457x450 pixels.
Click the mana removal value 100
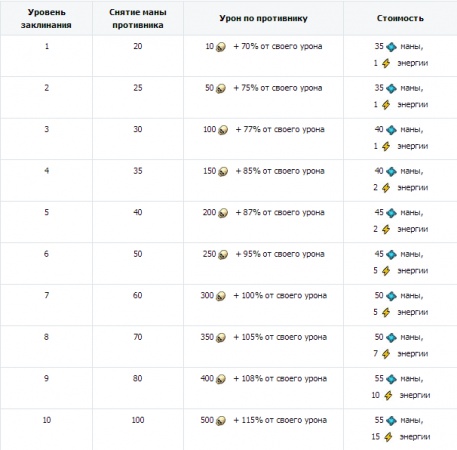pos(138,420)
